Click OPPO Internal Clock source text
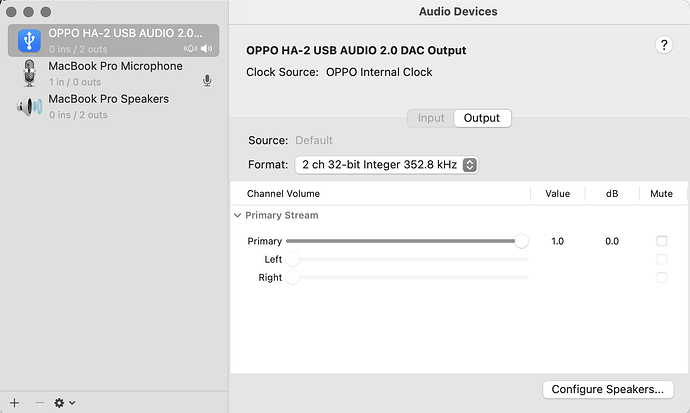This screenshot has width=690, height=413. [x=379, y=72]
